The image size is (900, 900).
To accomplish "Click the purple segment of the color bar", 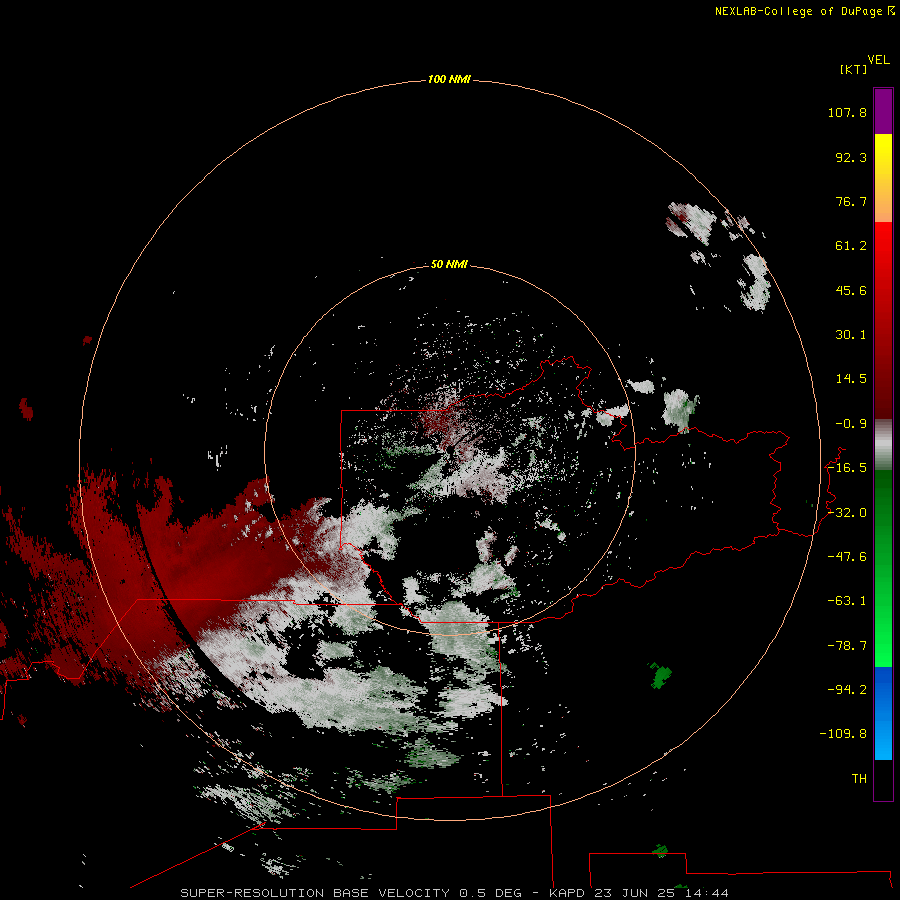I will [x=883, y=111].
